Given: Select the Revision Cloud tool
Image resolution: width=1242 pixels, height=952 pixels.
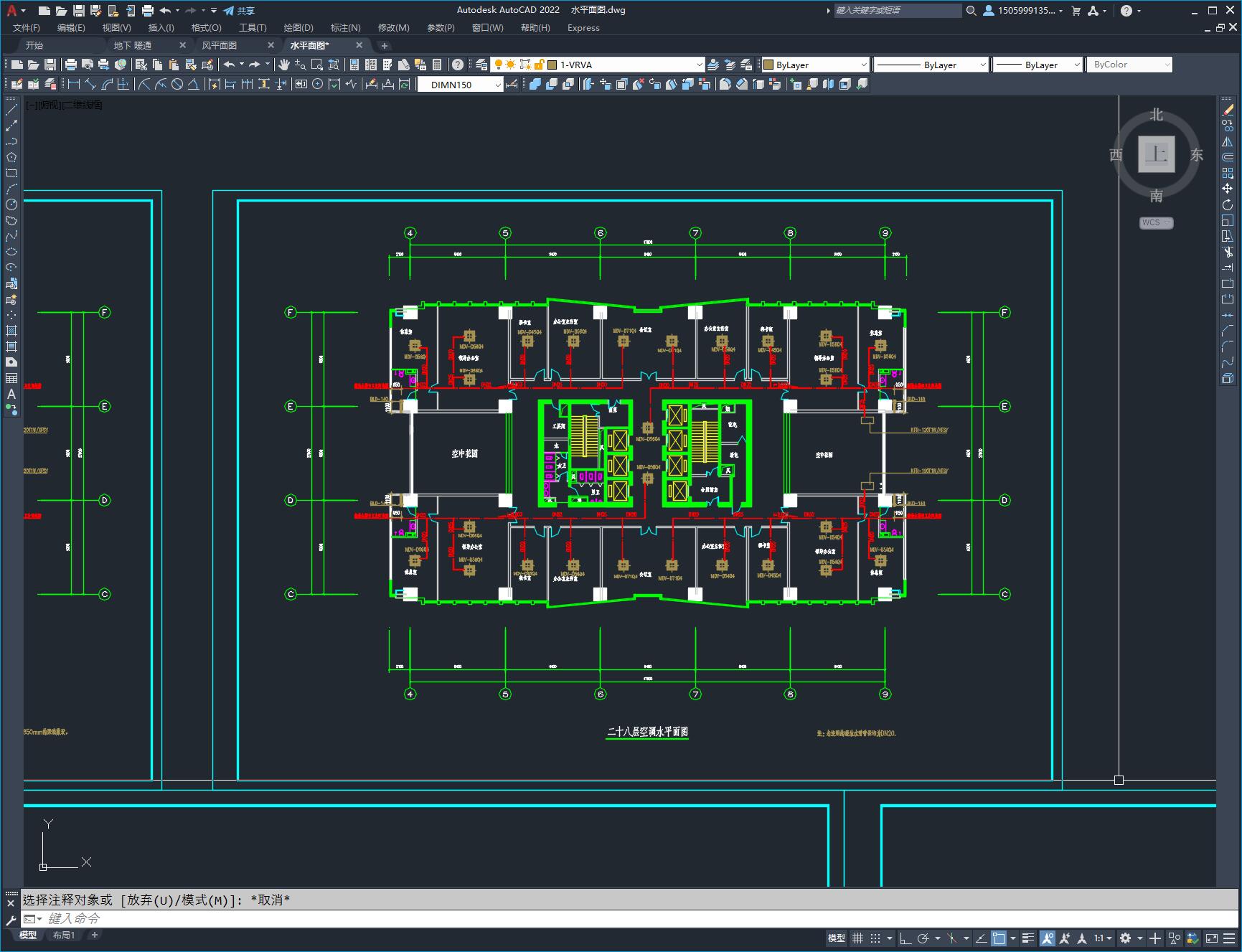Looking at the screenshot, I should (11, 220).
